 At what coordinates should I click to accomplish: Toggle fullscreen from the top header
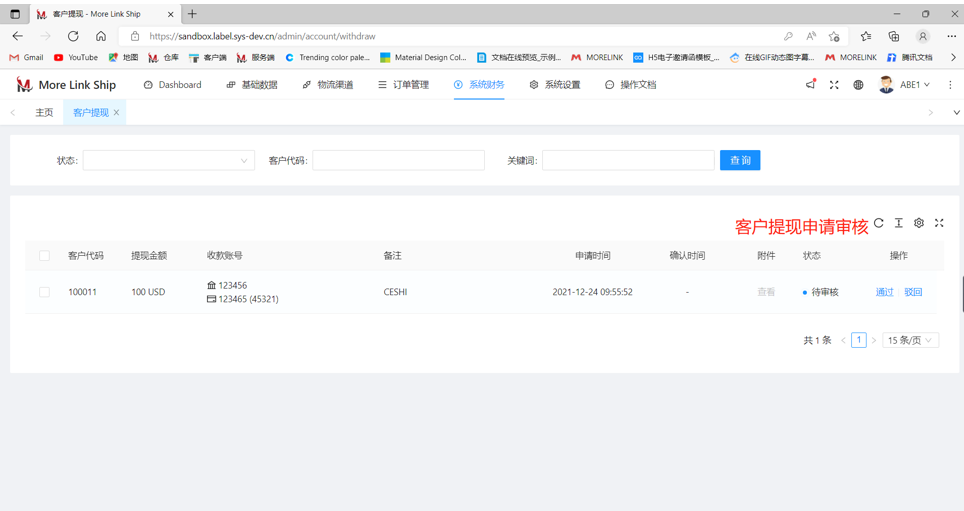834,85
